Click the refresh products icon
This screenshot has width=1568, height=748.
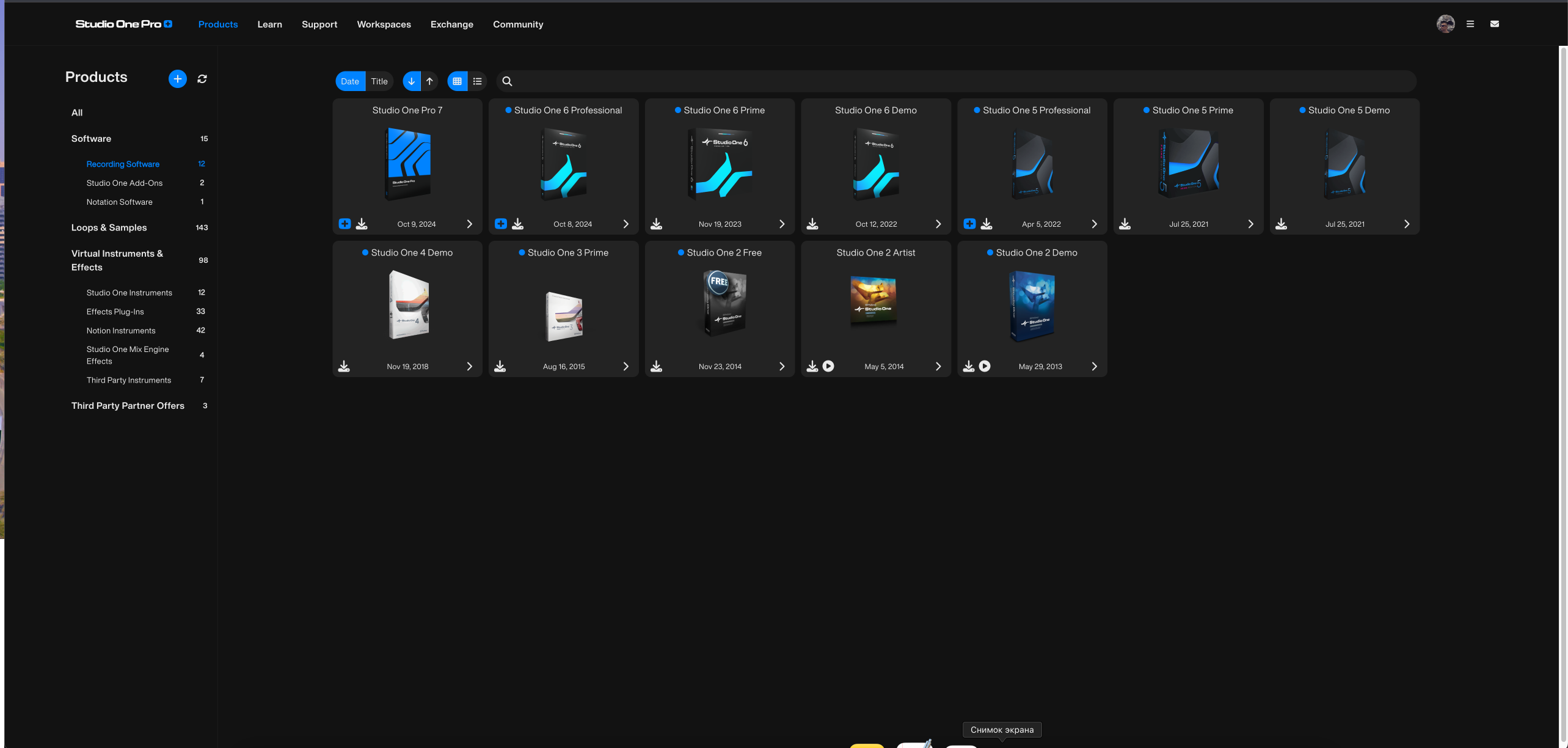coord(202,79)
